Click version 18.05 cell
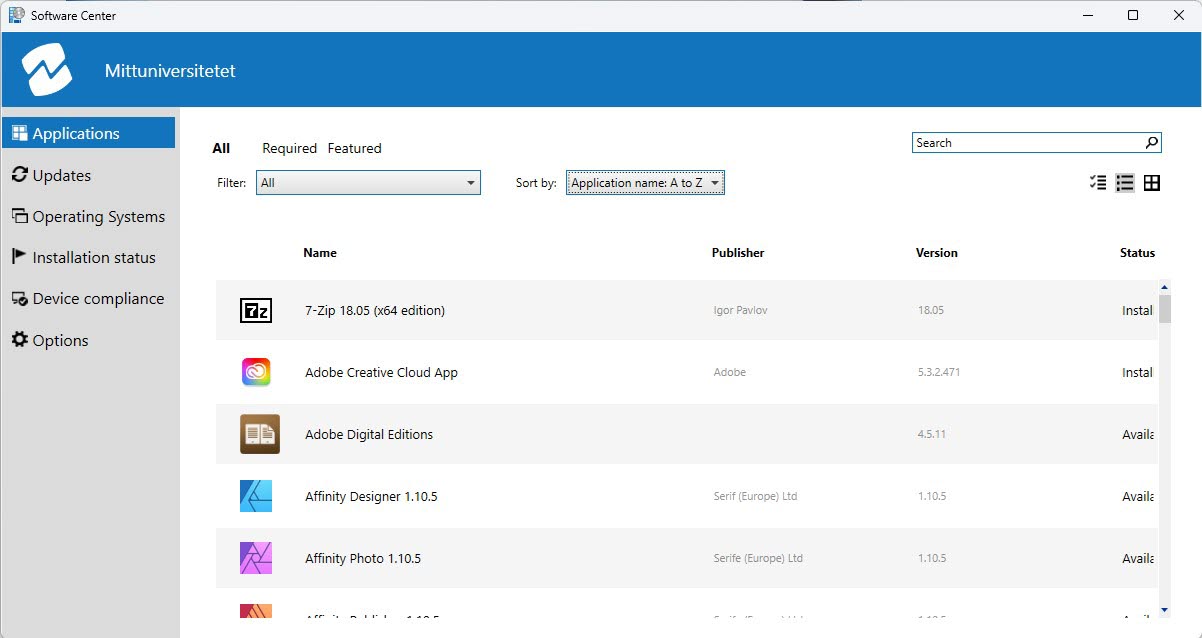Image resolution: width=1202 pixels, height=638 pixels. 931,310
